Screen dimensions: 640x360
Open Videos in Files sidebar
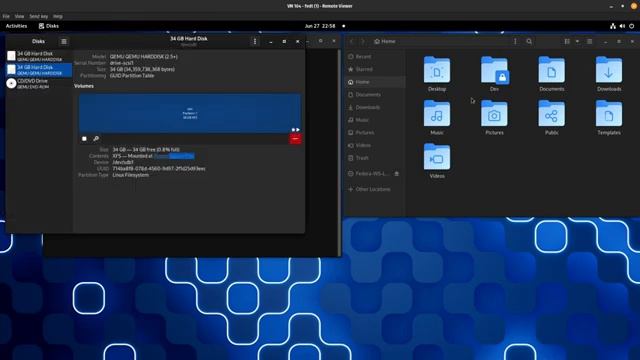(375, 145)
